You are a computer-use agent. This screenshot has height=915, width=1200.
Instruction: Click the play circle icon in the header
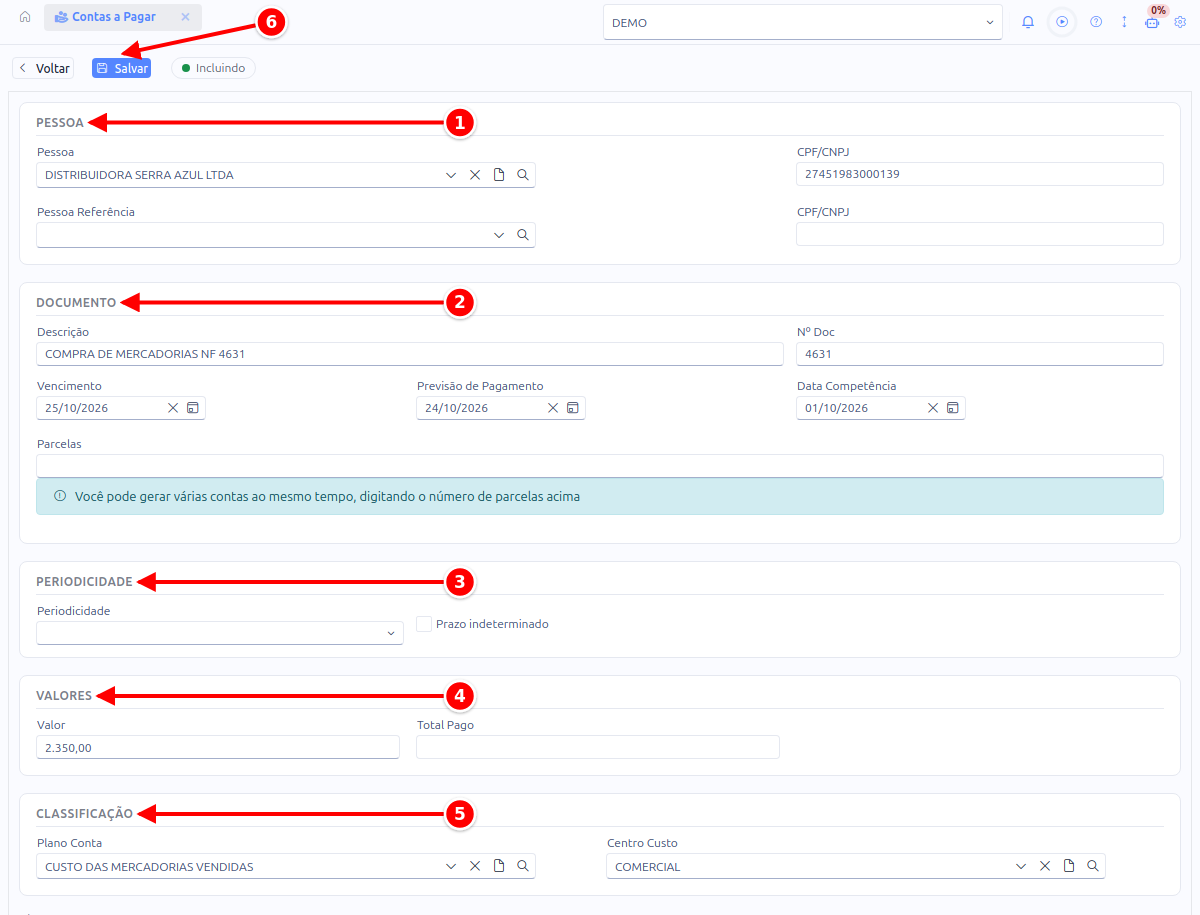(1062, 22)
